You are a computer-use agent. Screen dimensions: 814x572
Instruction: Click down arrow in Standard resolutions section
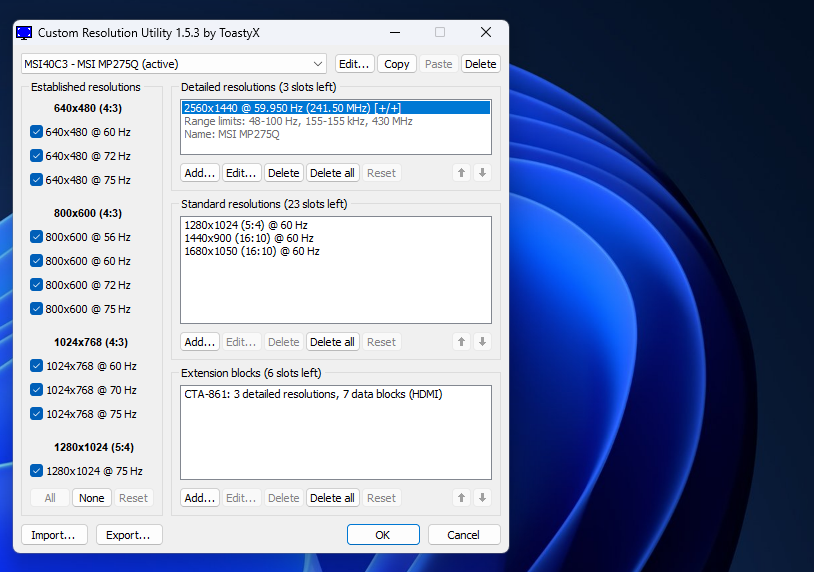482,342
